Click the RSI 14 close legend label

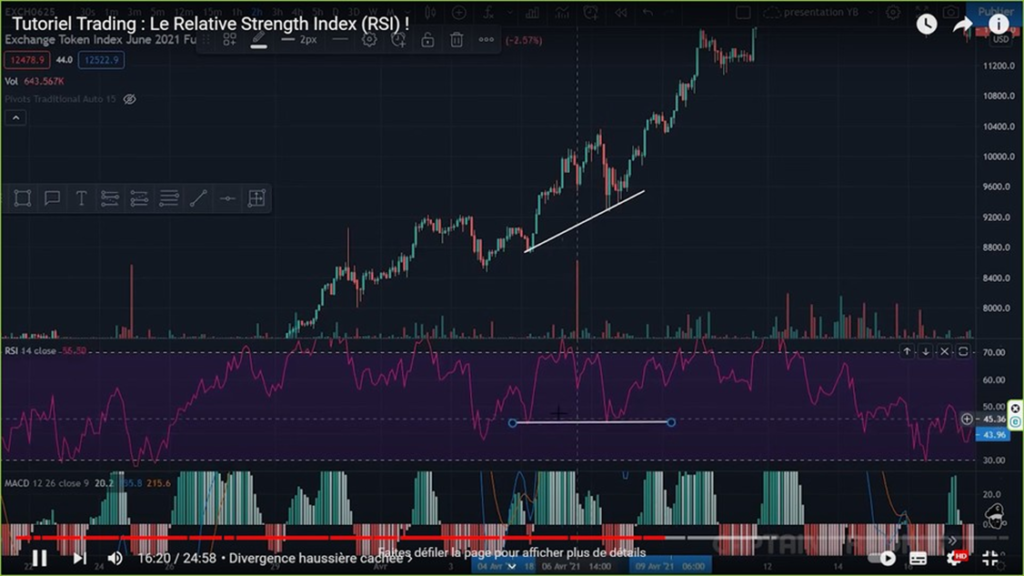tap(30, 351)
